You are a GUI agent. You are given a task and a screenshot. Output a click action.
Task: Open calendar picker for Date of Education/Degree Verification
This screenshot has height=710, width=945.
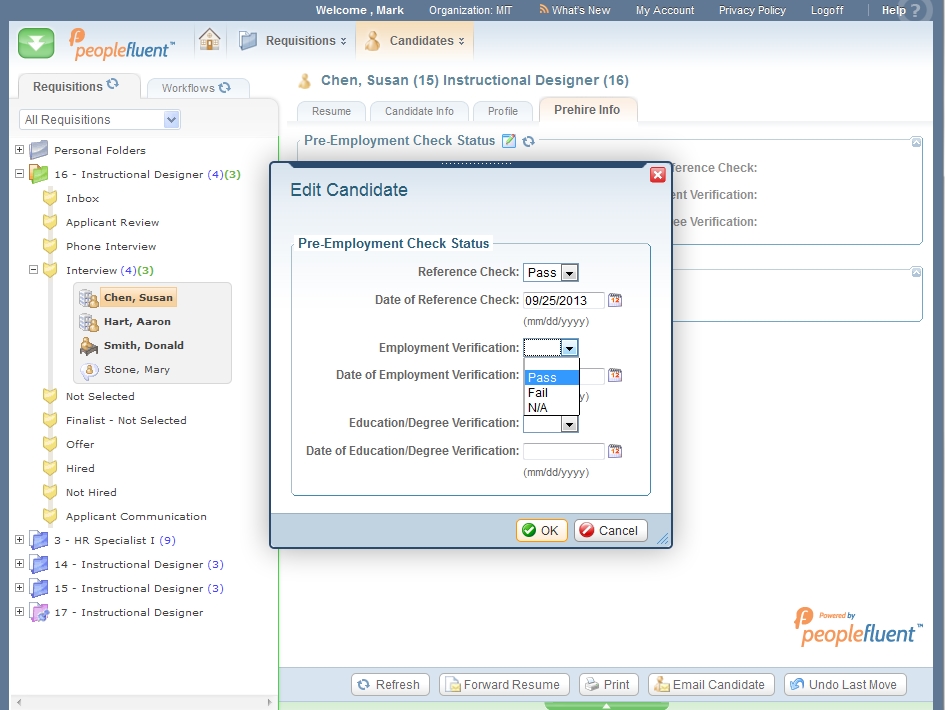pyautogui.click(x=615, y=451)
